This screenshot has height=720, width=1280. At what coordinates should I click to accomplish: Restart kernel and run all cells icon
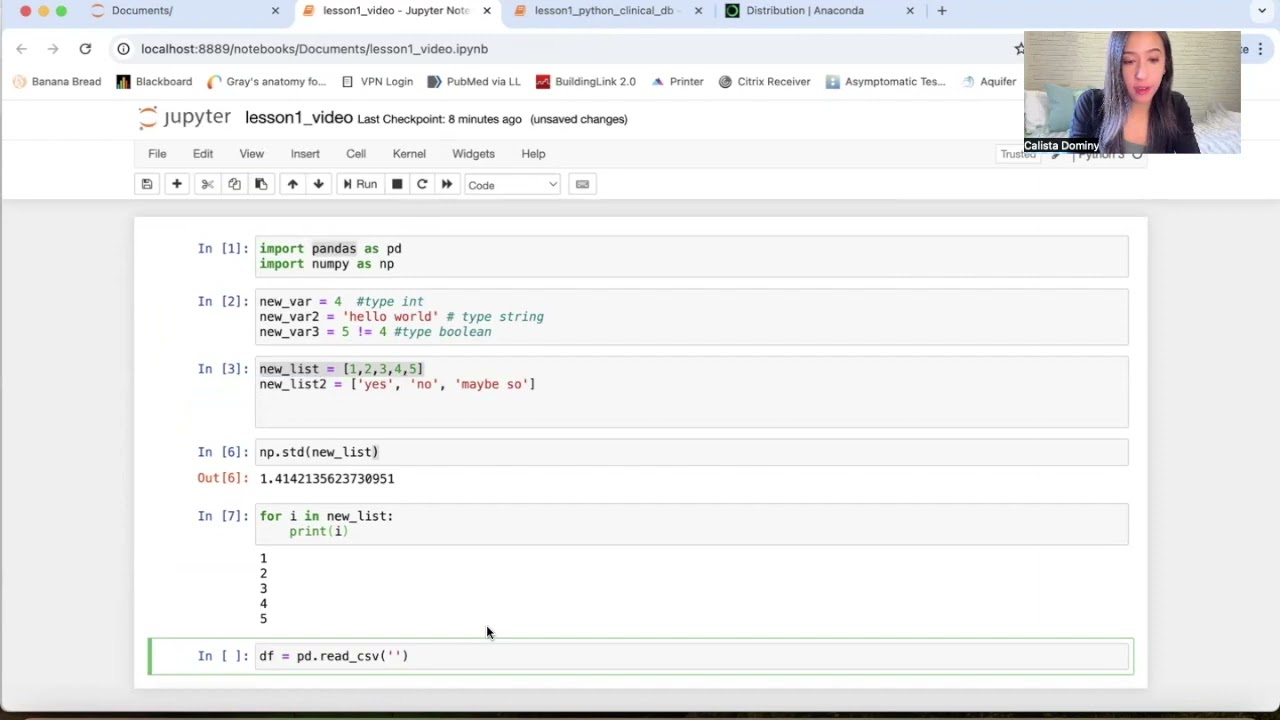[x=447, y=184]
